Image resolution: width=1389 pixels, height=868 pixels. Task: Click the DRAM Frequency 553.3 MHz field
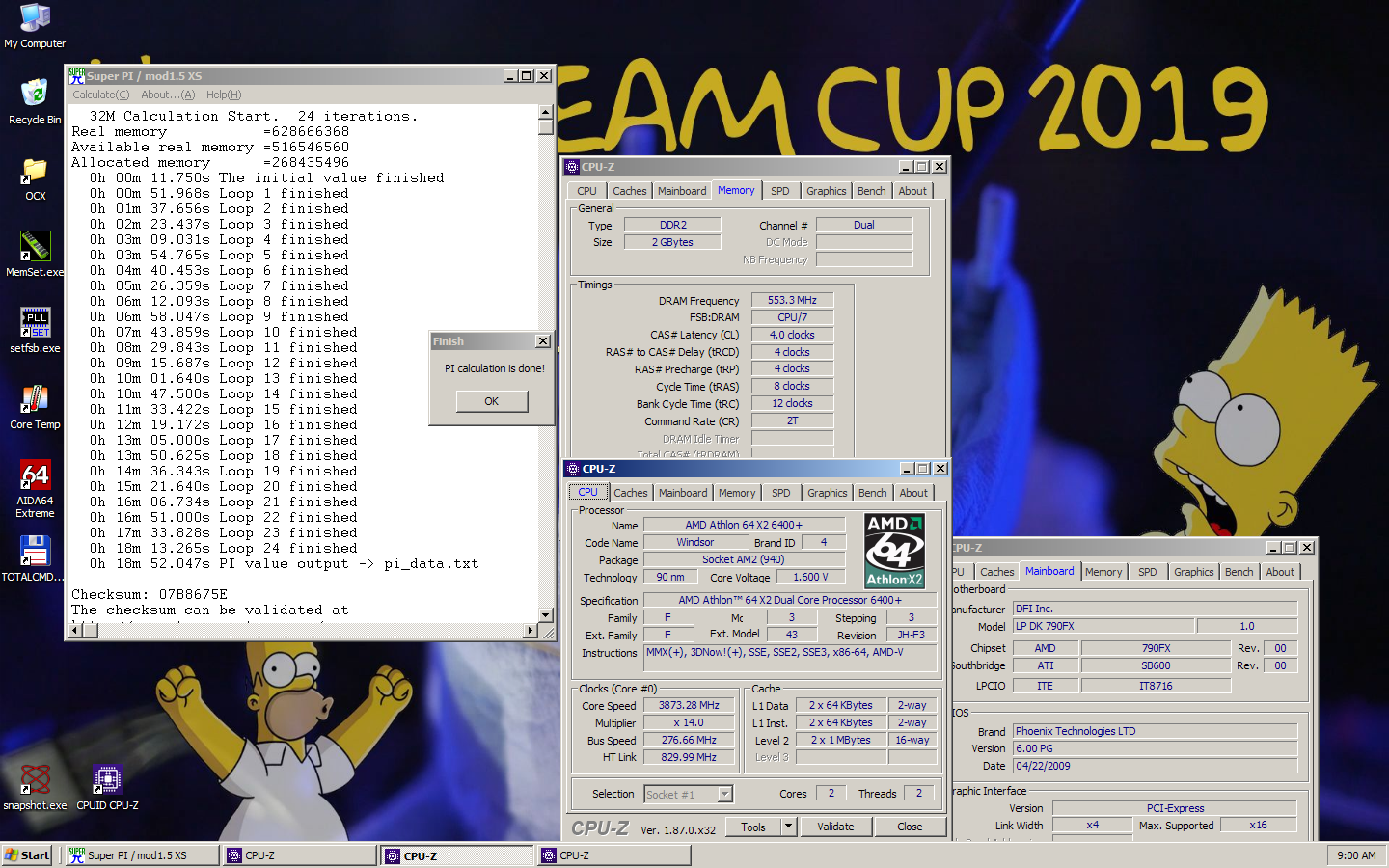(792, 300)
